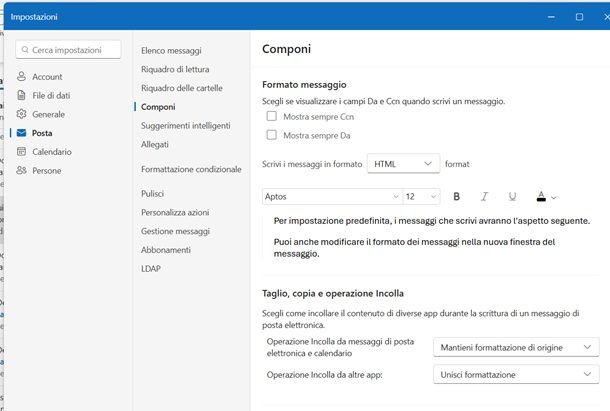This screenshot has height=411, width=610.
Task: Open Gestione messaggi settings page
Action: click(x=175, y=231)
